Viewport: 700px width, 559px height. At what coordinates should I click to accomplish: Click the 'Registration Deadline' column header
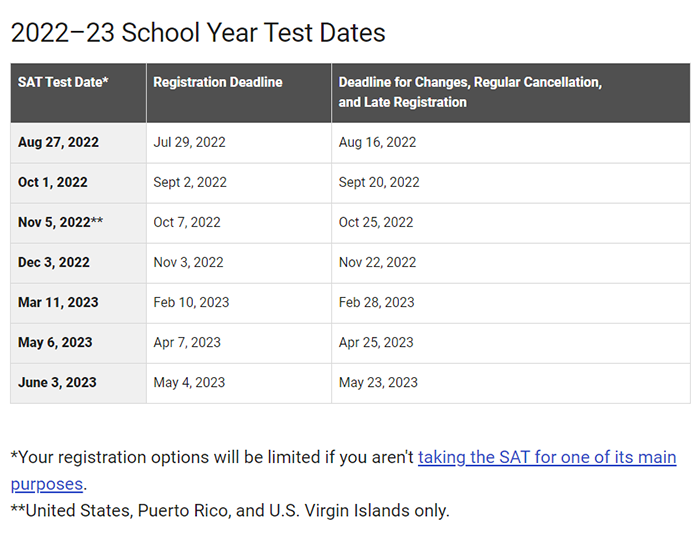[x=218, y=82]
